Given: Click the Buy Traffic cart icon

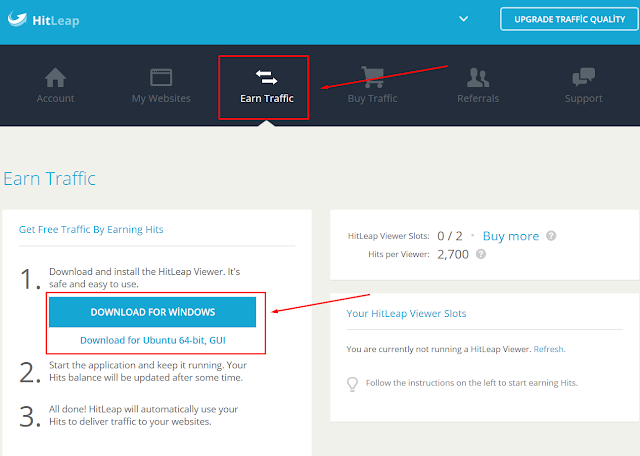Looking at the screenshot, I should [373, 77].
